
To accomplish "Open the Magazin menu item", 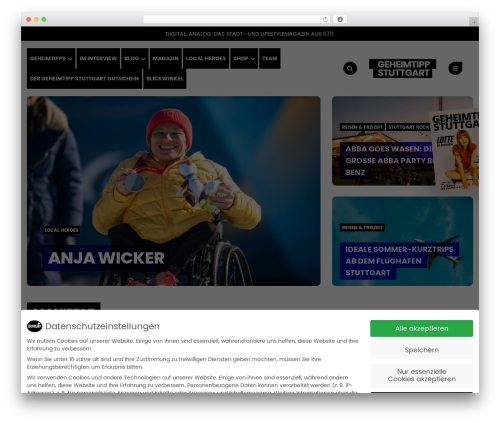I will (166, 58).
